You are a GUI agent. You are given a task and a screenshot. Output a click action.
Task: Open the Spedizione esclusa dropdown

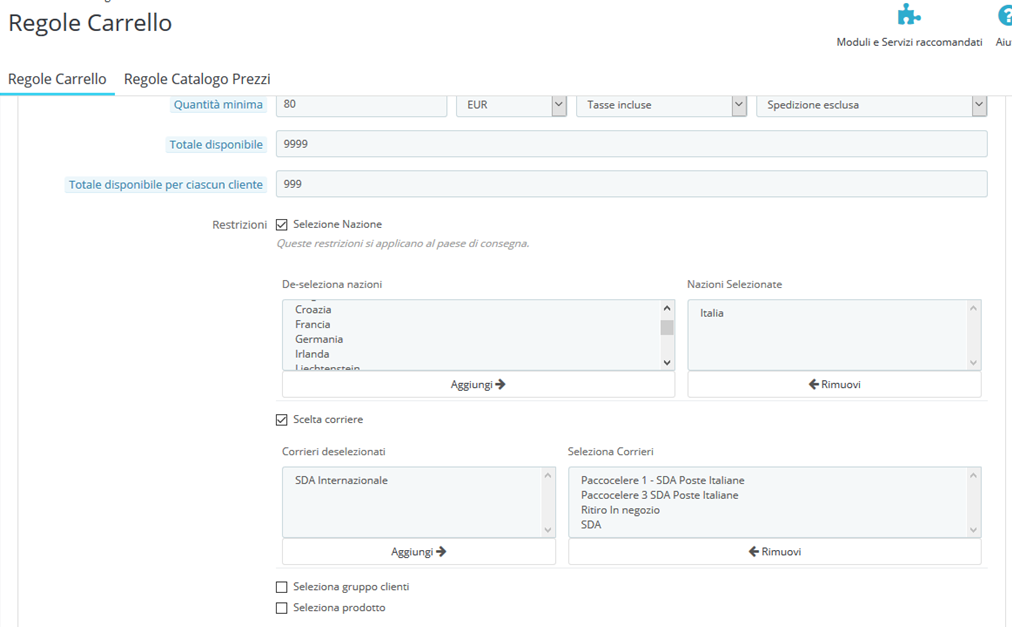(x=871, y=105)
